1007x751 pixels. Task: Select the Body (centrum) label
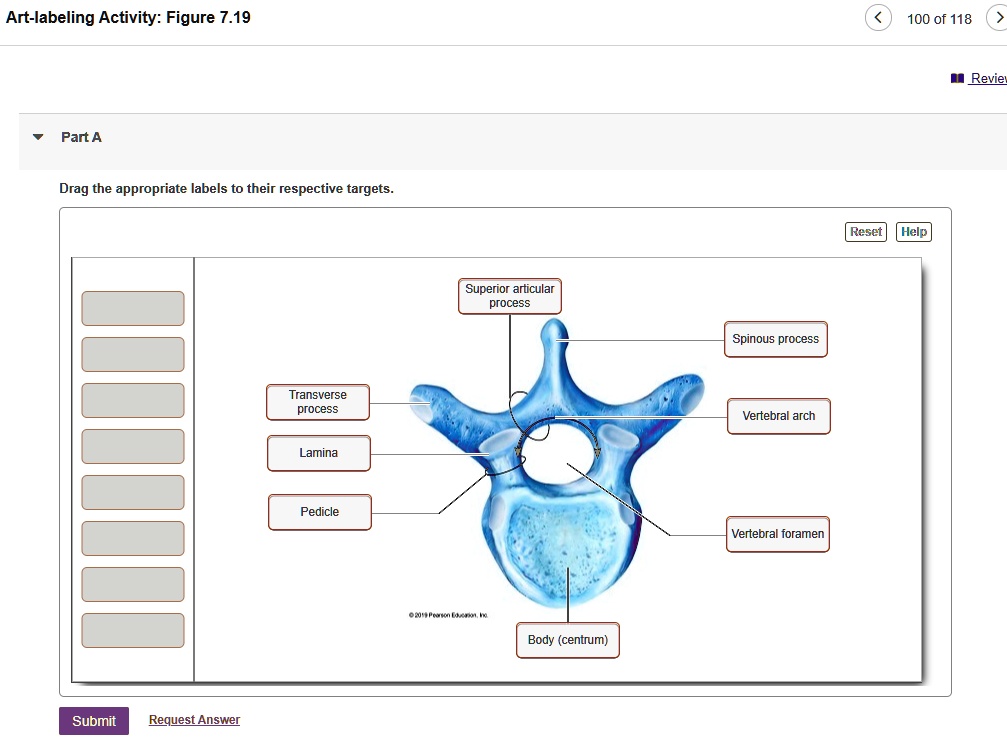tap(567, 640)
